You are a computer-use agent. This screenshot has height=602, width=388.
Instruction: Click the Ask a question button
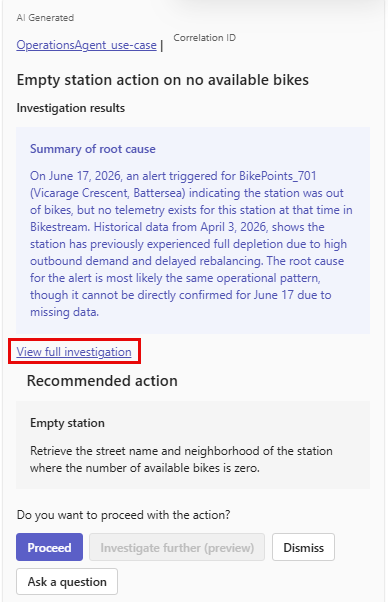tap(67, 582)
